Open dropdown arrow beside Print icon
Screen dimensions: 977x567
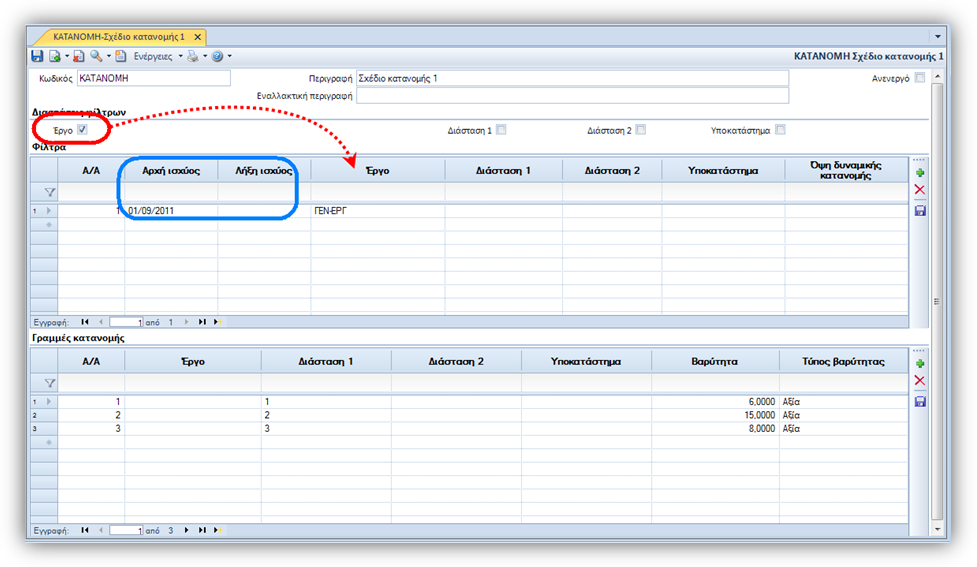(x=205, y=56)
